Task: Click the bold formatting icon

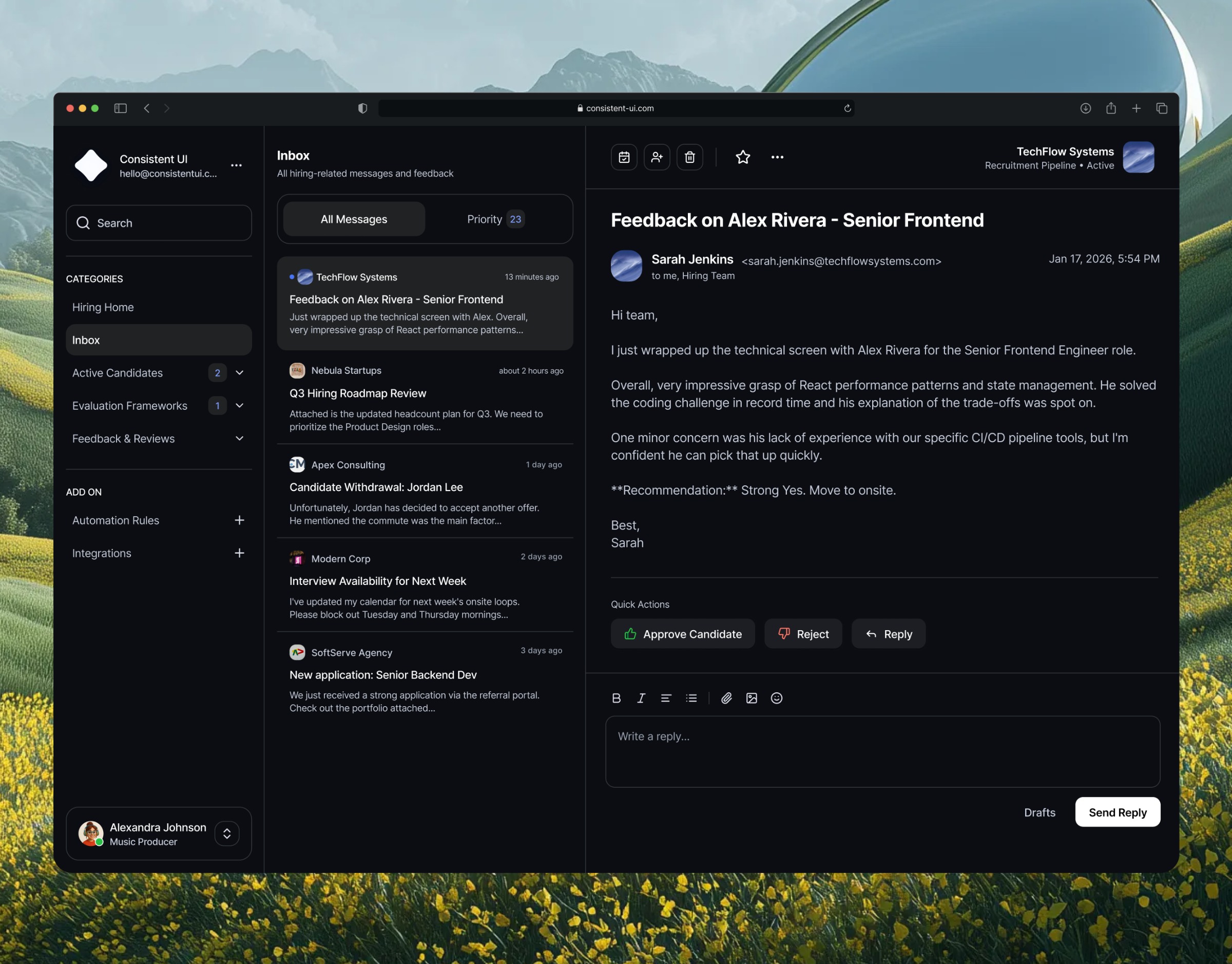Action: point(616,698)
